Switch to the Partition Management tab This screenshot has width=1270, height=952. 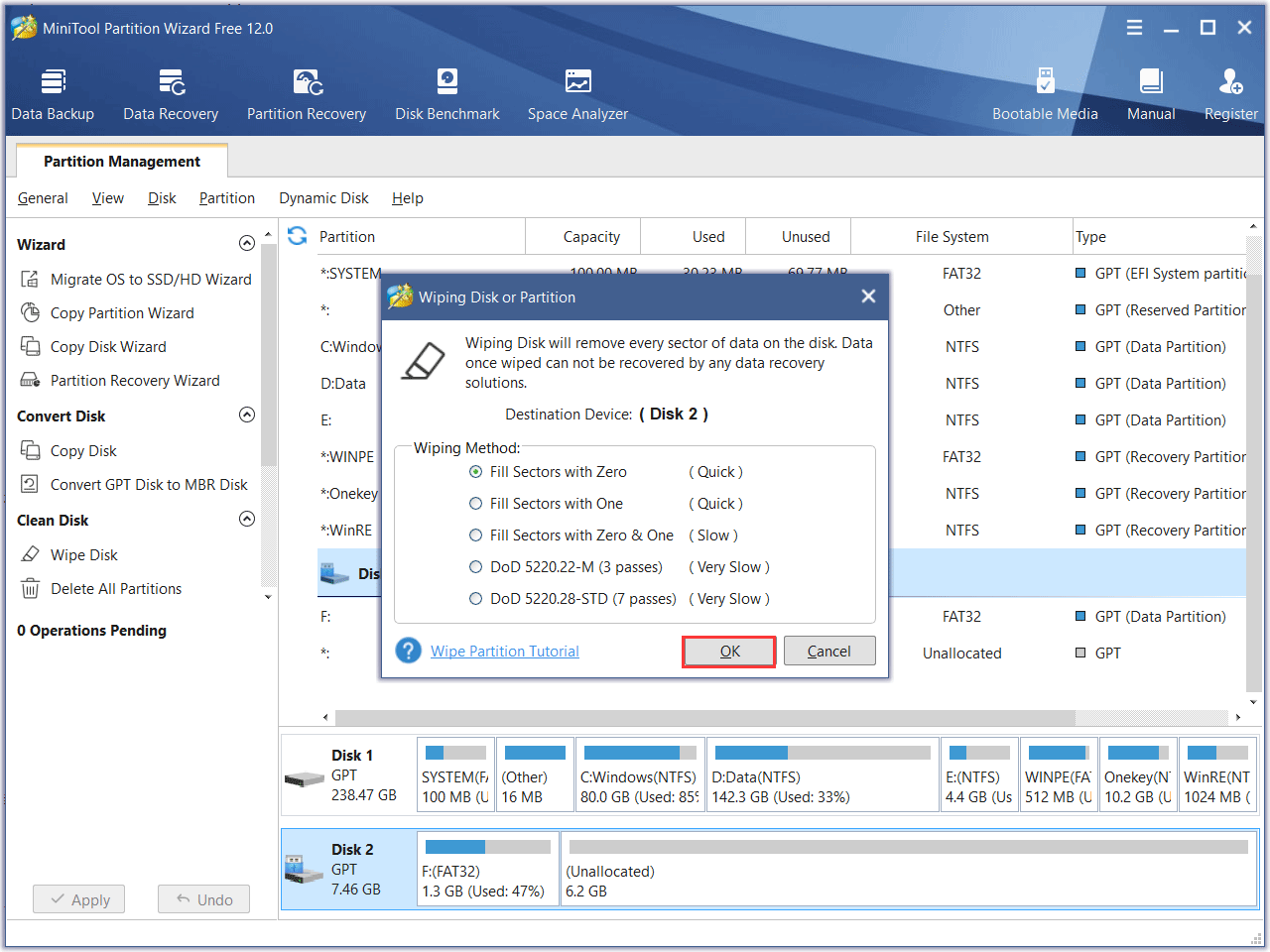122,162
